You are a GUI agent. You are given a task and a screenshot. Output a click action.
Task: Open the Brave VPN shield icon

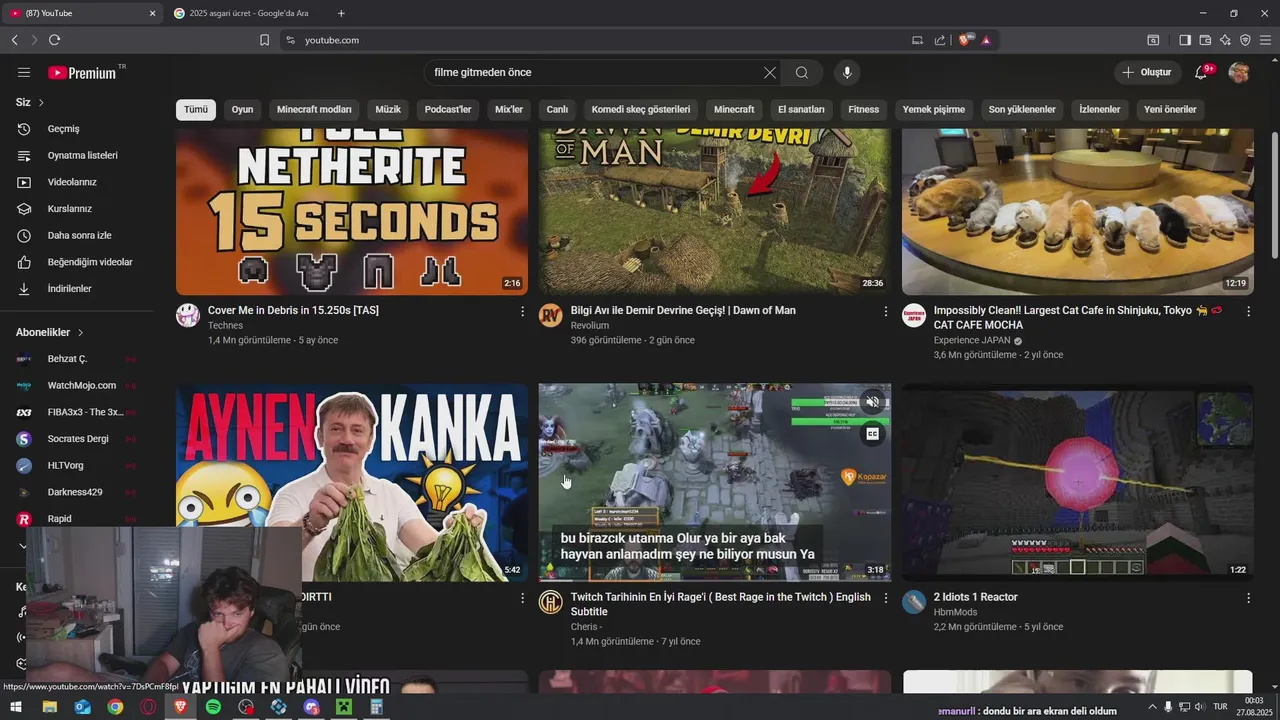coord(1245,40)
